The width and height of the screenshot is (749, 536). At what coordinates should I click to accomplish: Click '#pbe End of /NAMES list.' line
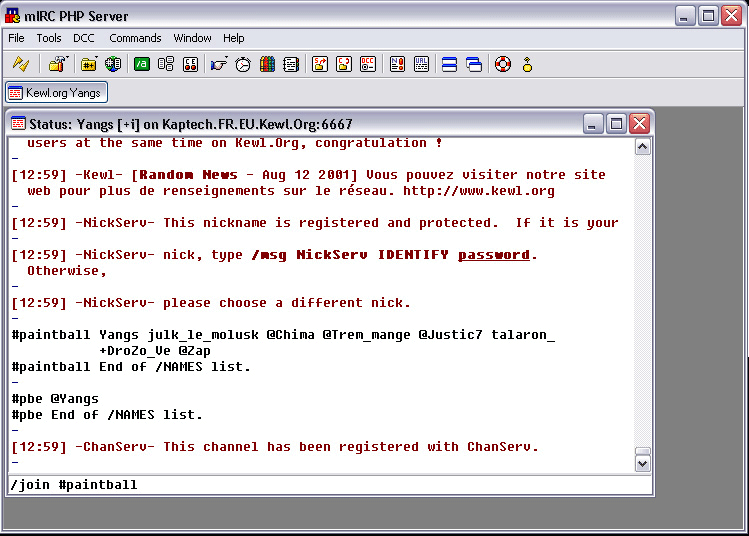click(x=107, y=415)
